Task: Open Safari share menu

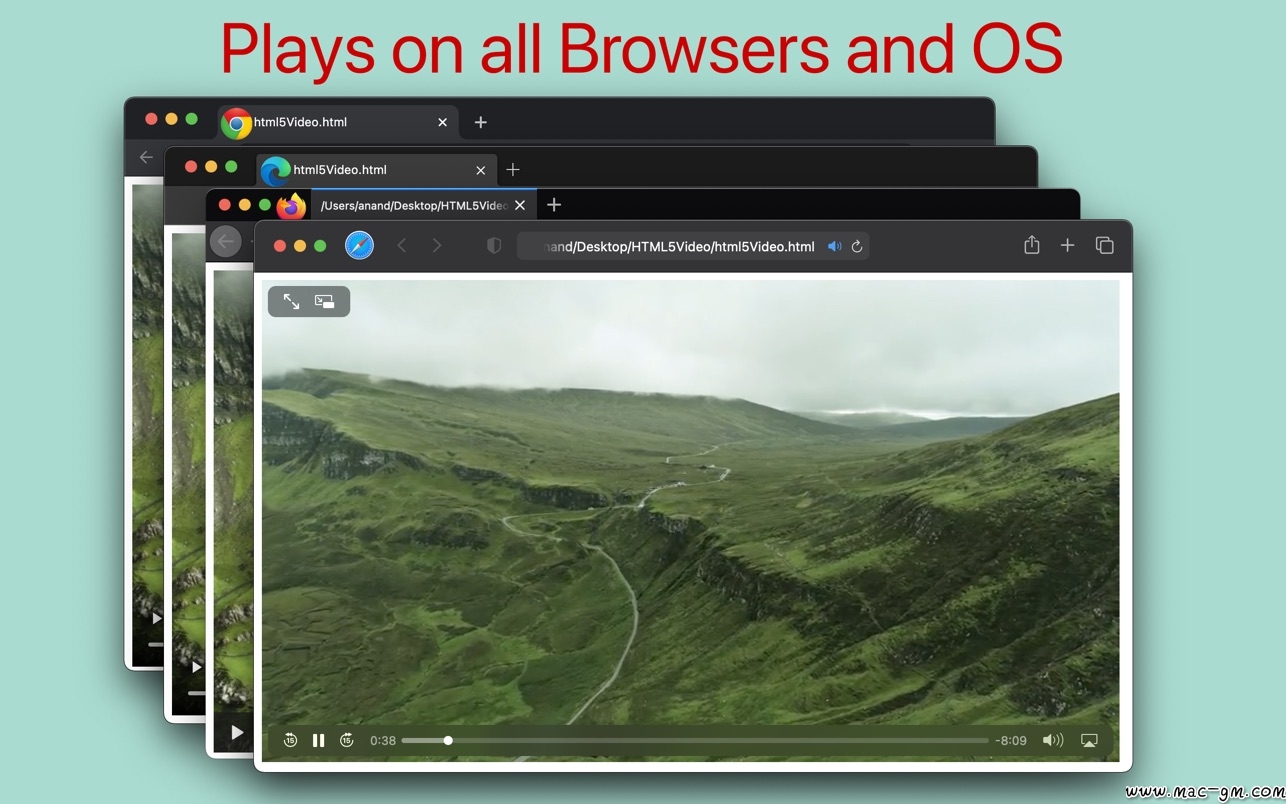Action: pyautogui.click(x=1032, y=245)
